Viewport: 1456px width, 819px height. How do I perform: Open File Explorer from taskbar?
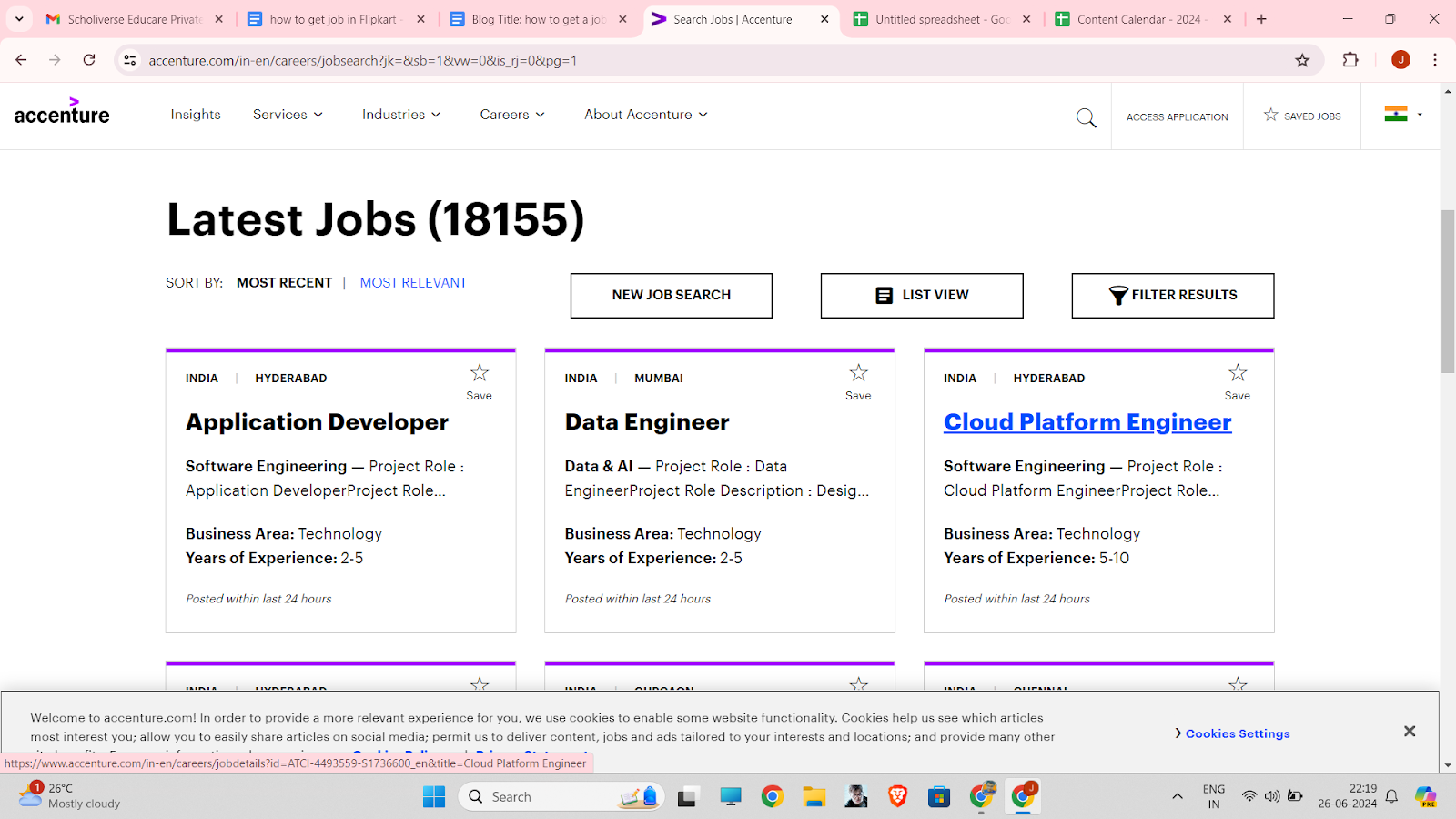(x=814, y=797)
